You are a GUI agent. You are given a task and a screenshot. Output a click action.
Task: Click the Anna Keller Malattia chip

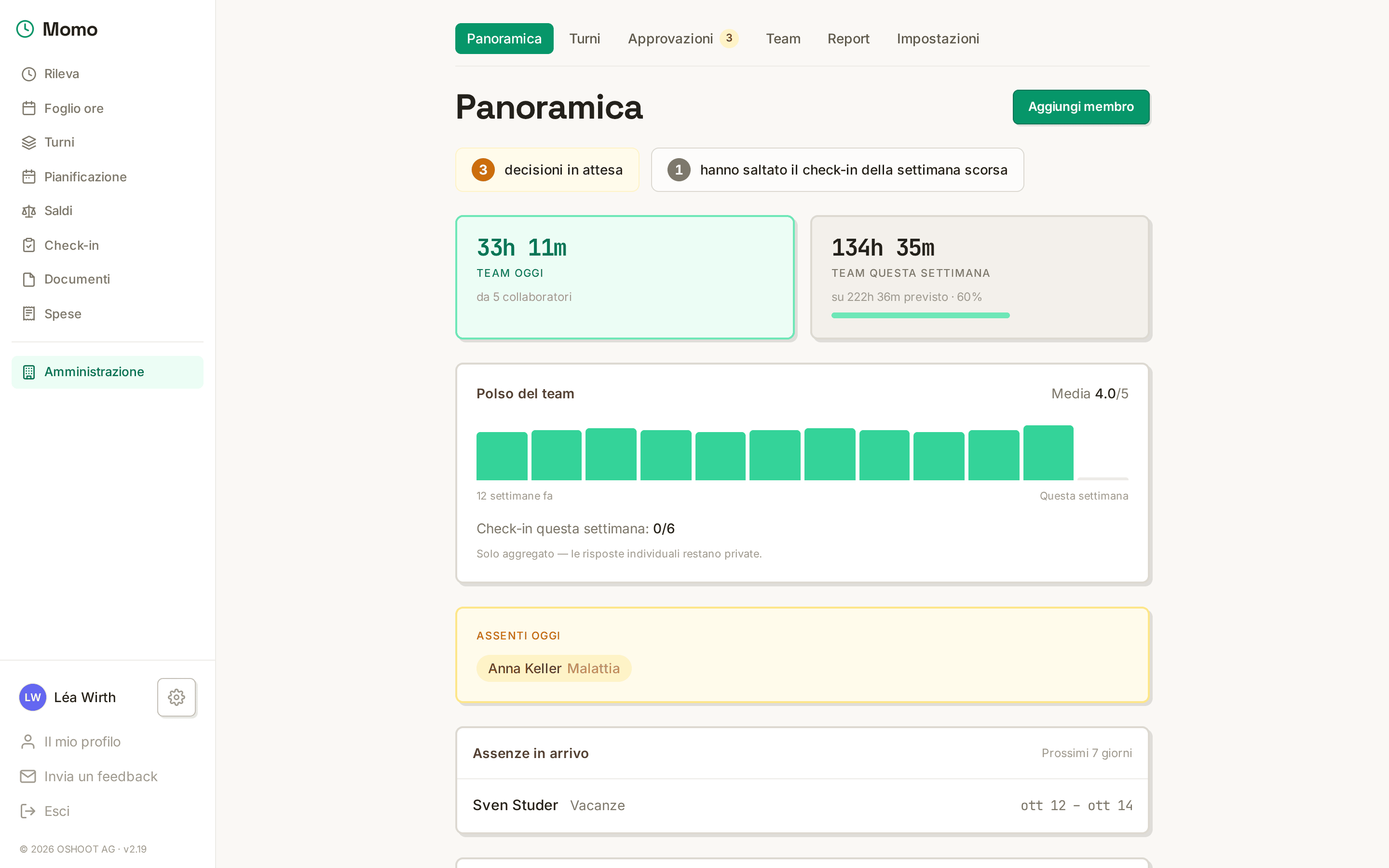click(554, 668)
